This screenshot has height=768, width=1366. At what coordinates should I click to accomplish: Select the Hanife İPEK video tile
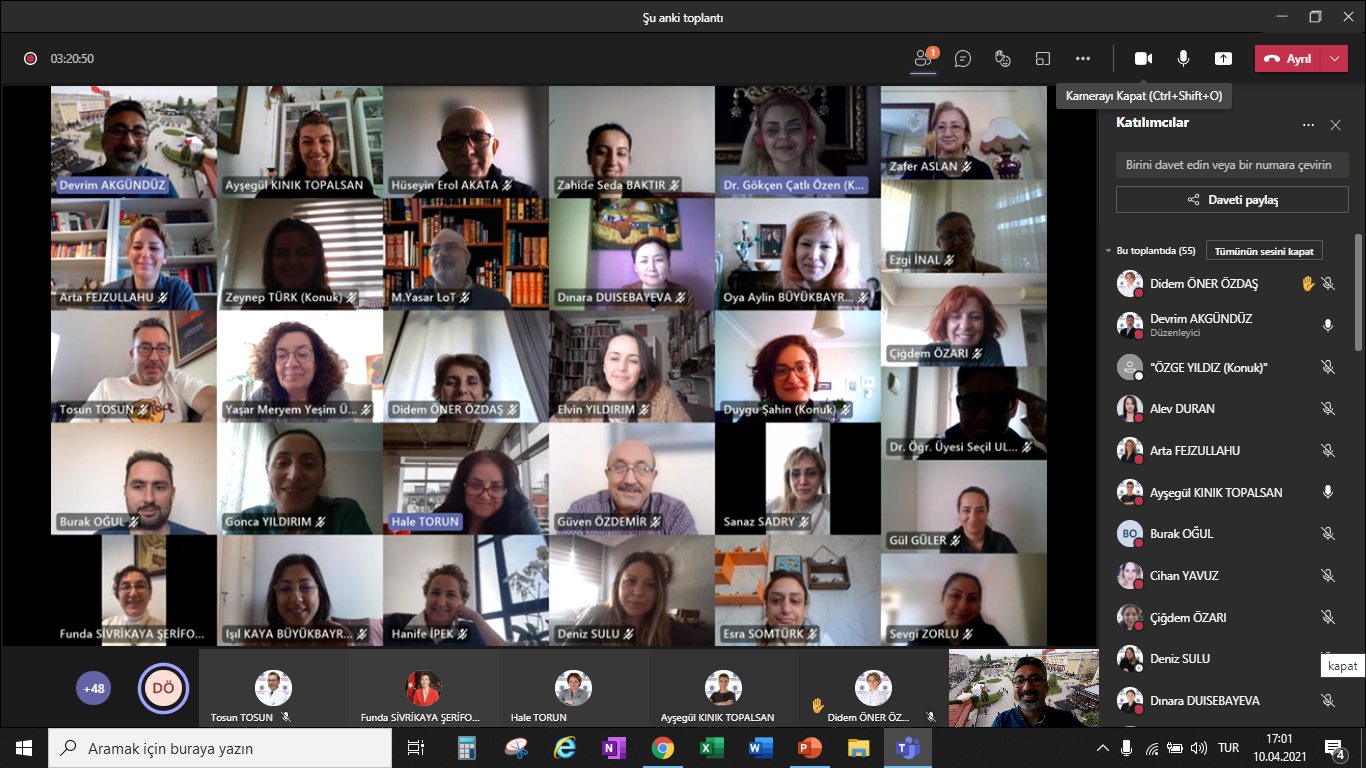click(x=466, y=590)
